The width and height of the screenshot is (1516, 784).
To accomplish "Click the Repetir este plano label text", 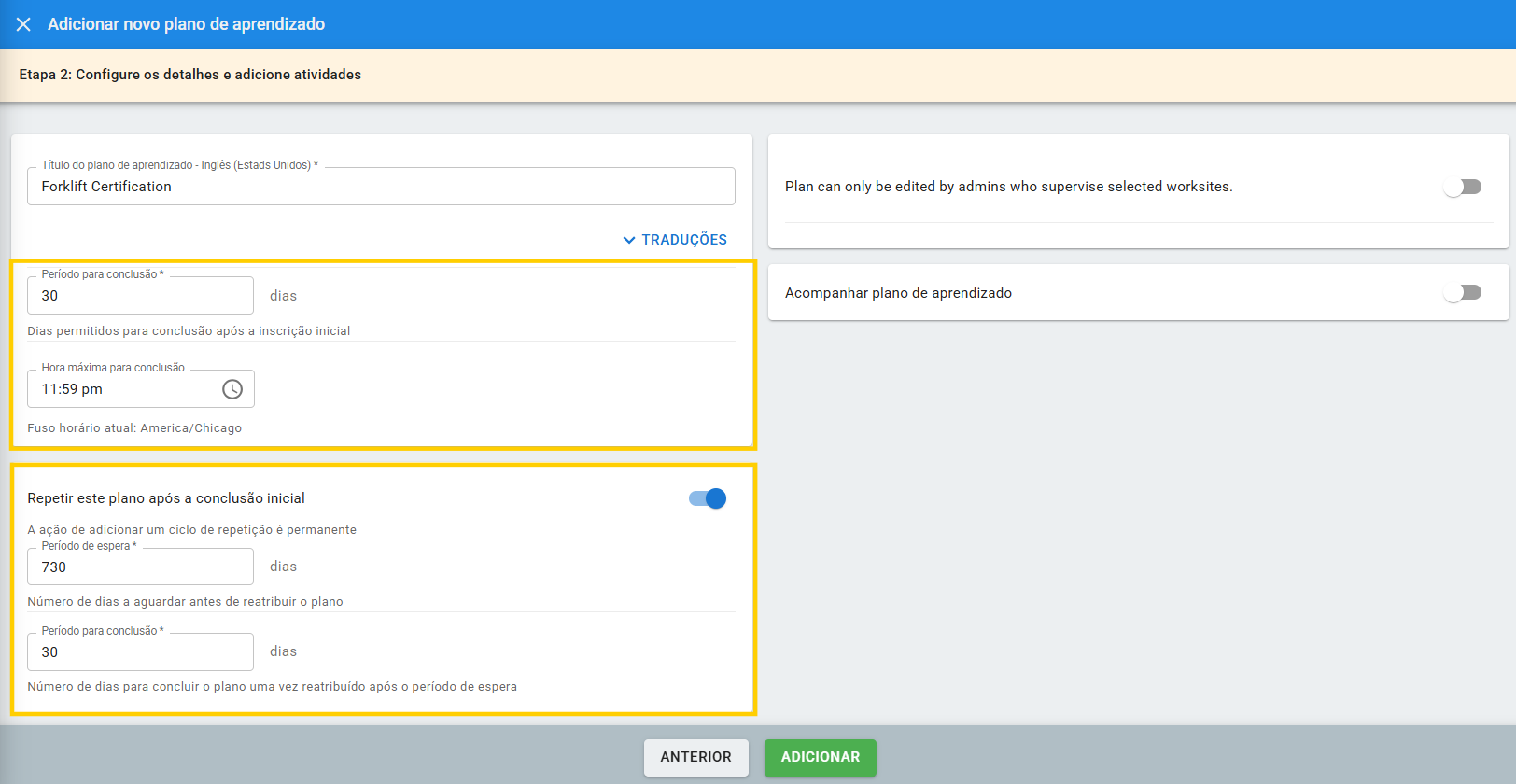I will pos(166,498).
